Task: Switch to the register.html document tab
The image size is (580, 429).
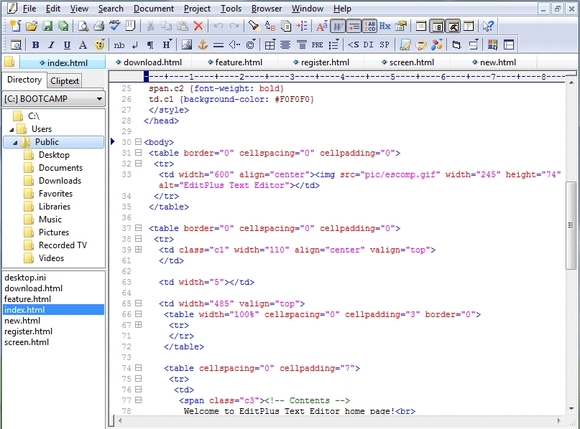Action: coord(321,62)
